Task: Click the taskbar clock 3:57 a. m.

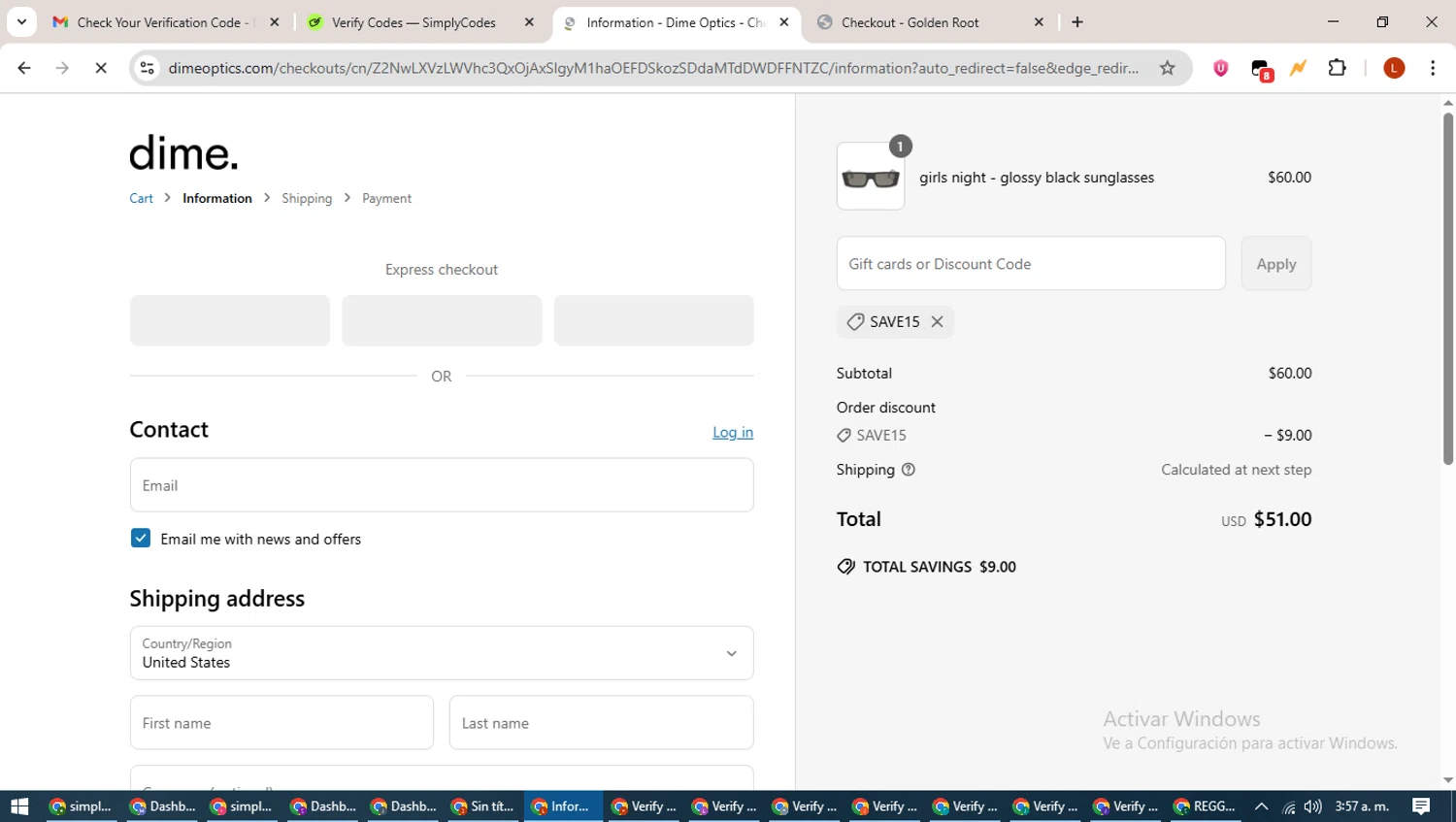Action: [x=1362, y=806]
